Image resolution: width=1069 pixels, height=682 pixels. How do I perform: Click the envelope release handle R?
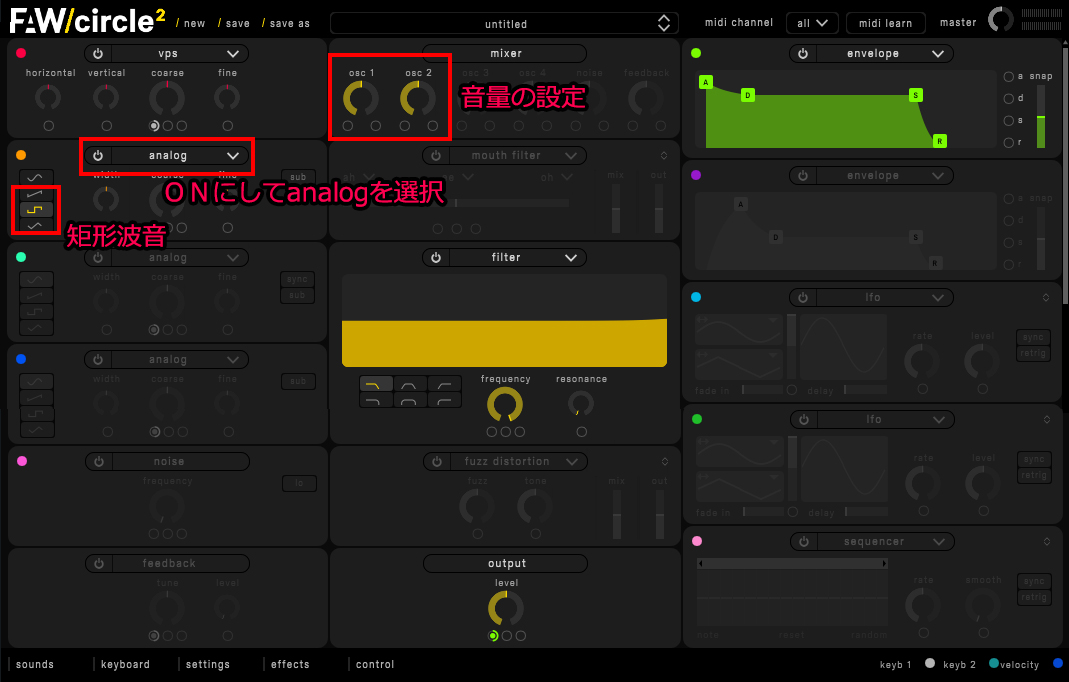(x=939, y=141)
